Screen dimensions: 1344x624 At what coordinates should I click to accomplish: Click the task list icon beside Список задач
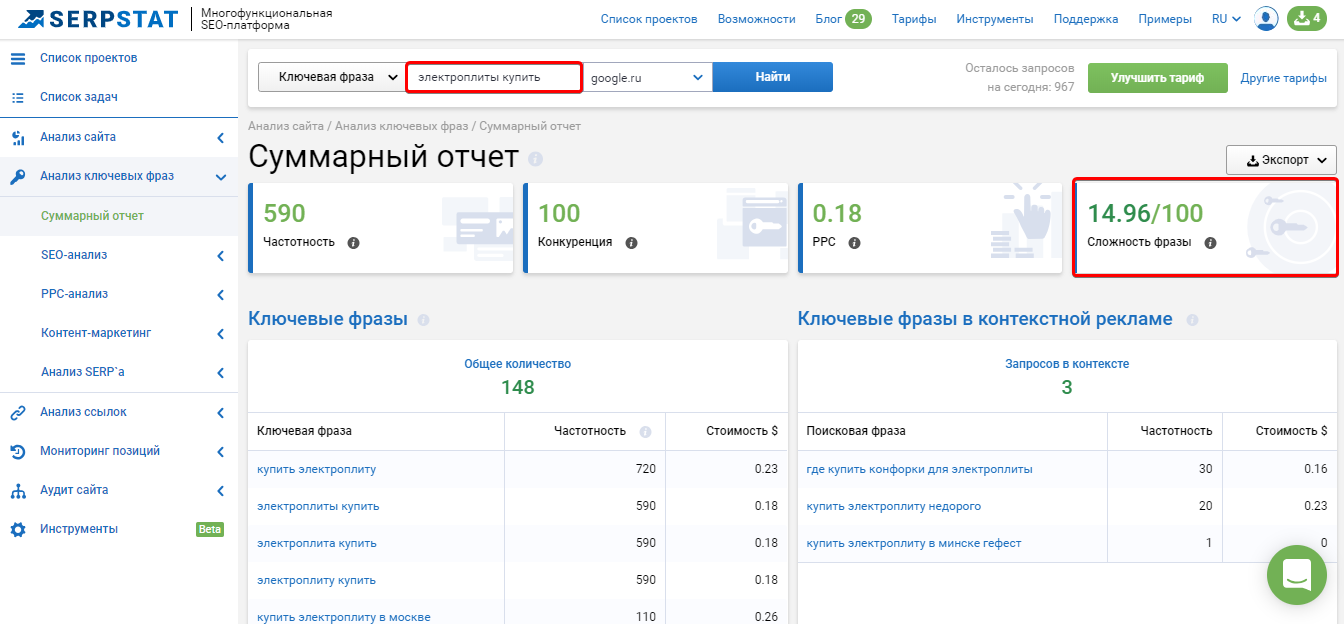tap(17, 98)
